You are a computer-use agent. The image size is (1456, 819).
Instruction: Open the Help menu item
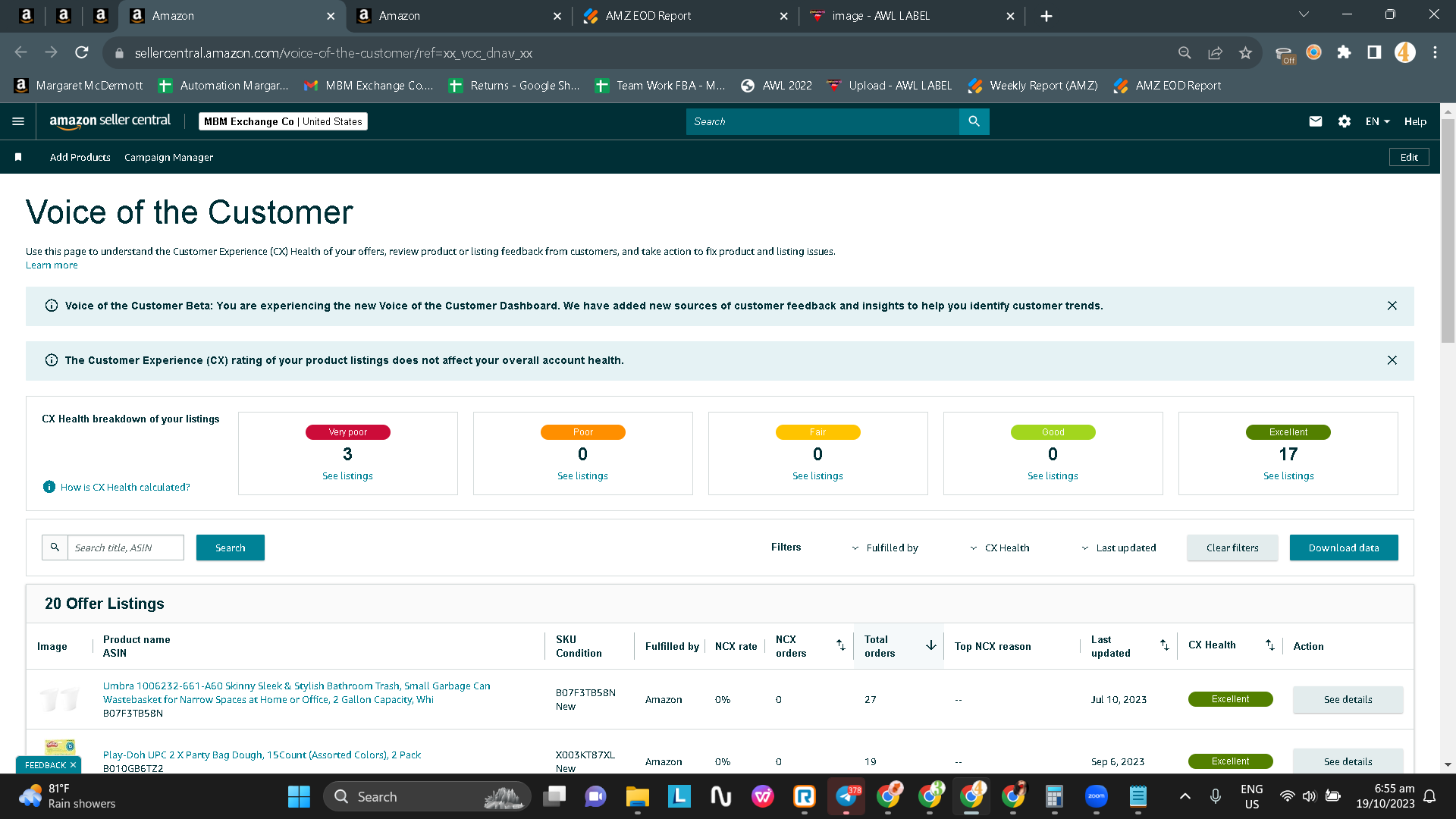(1415, 121)
